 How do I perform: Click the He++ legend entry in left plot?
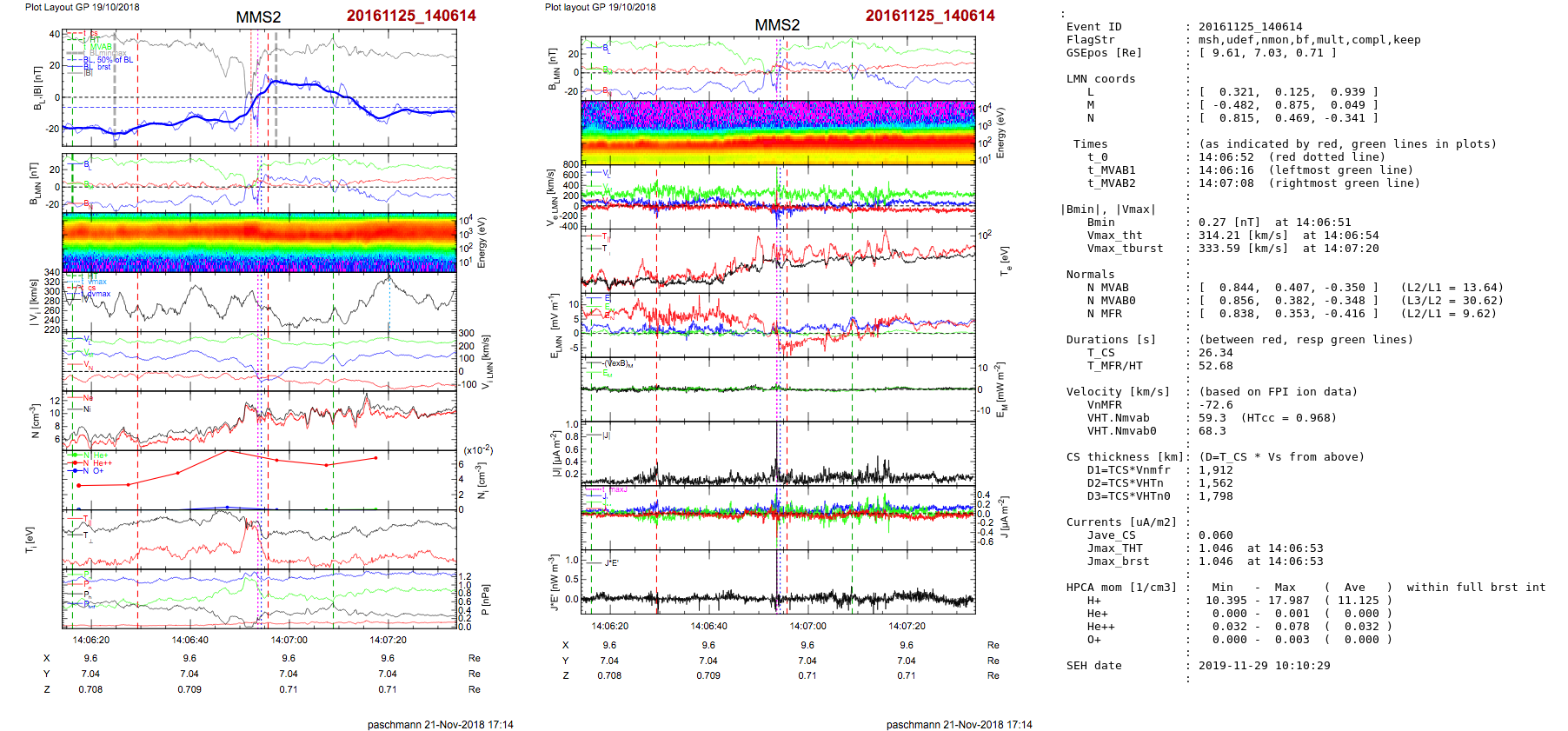coord(102,463)
